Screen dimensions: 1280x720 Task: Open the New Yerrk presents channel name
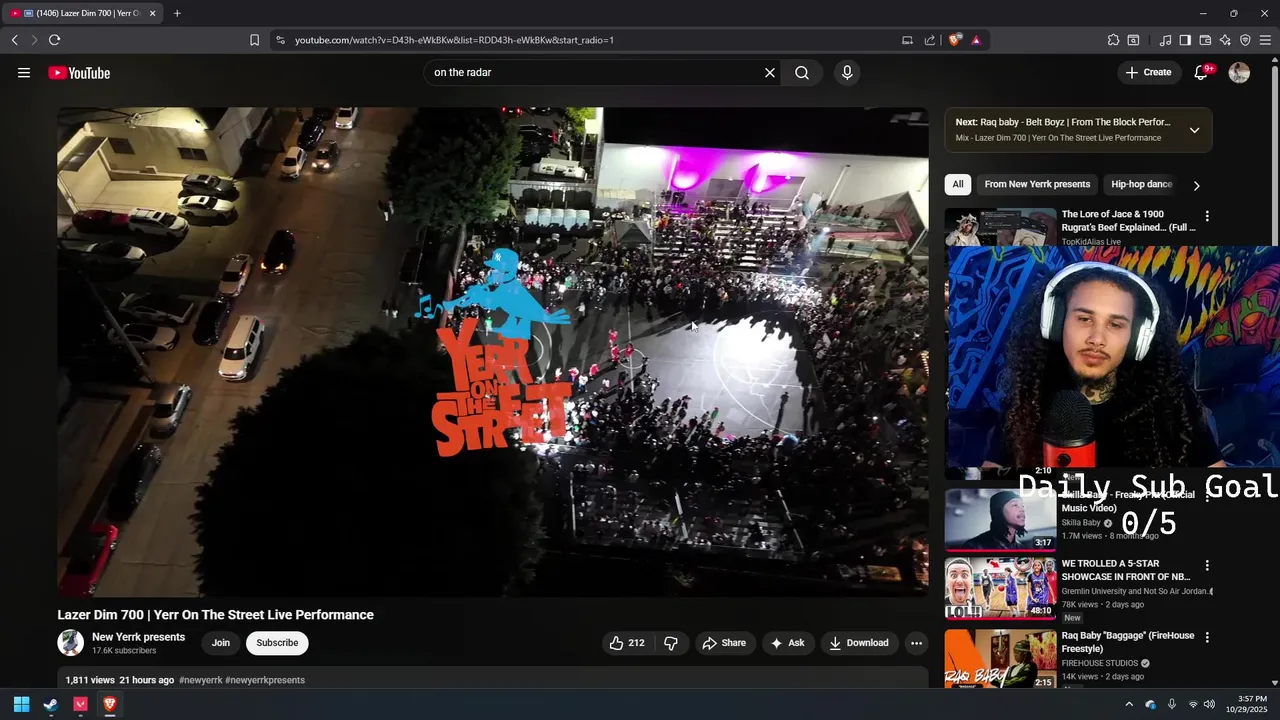[138, 637]
